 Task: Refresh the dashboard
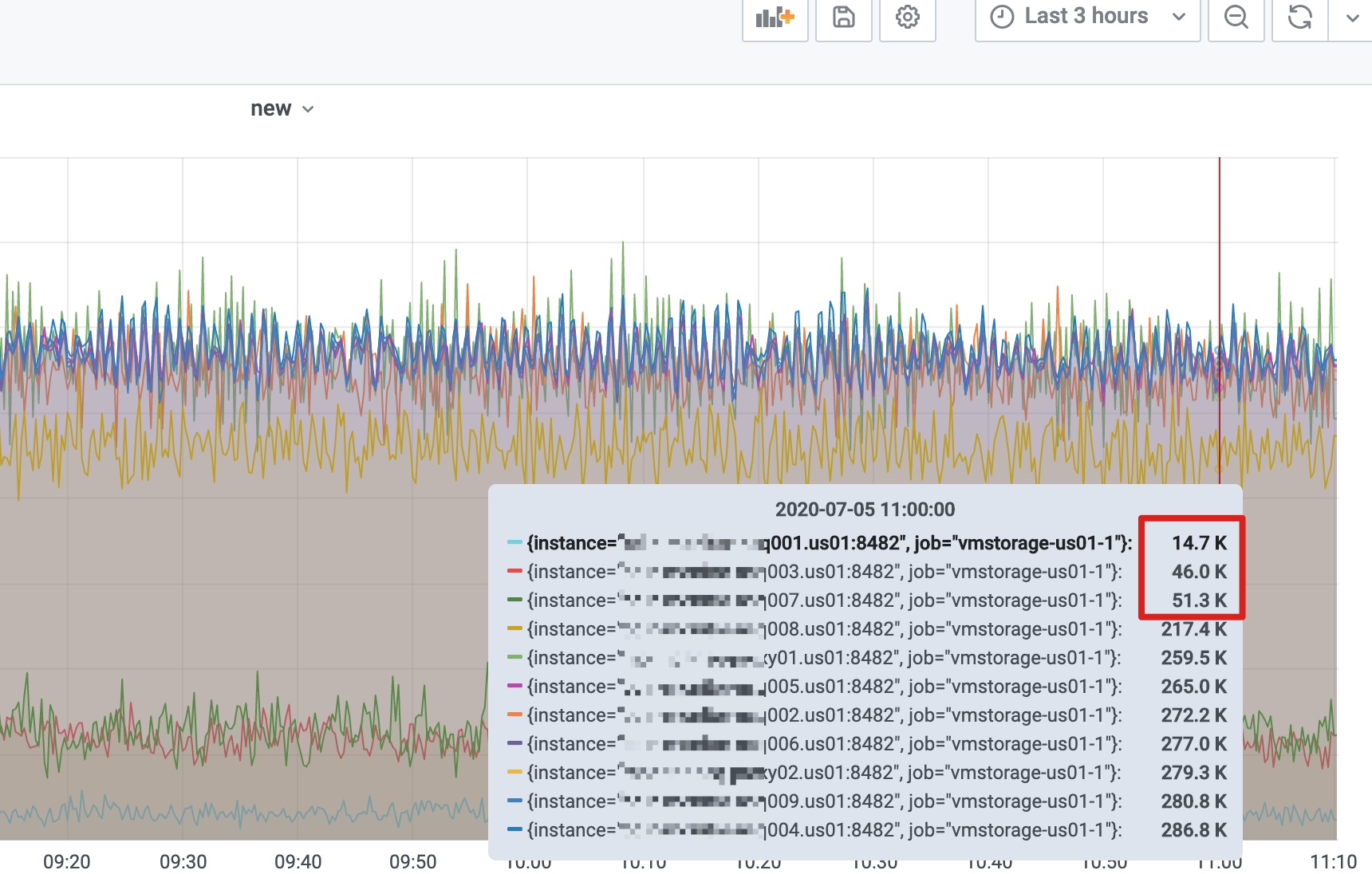tap(1299, 17)
